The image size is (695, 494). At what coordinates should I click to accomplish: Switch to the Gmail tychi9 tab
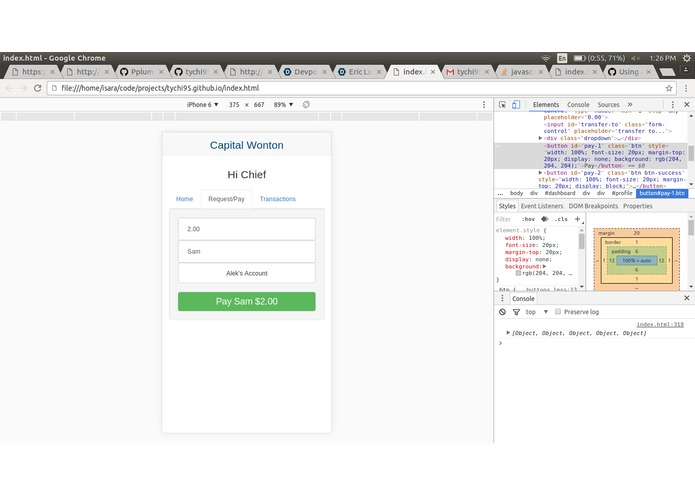468,71
